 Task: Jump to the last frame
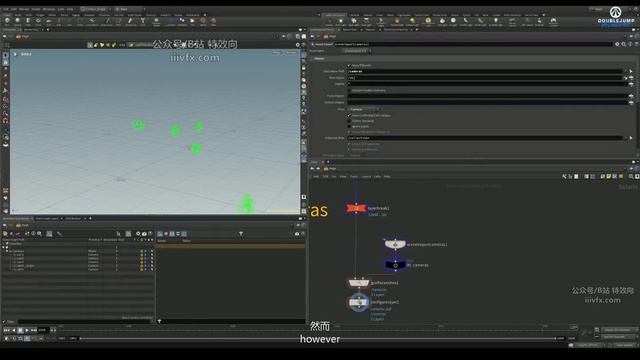pyautogui.click(x=33, y=330)
